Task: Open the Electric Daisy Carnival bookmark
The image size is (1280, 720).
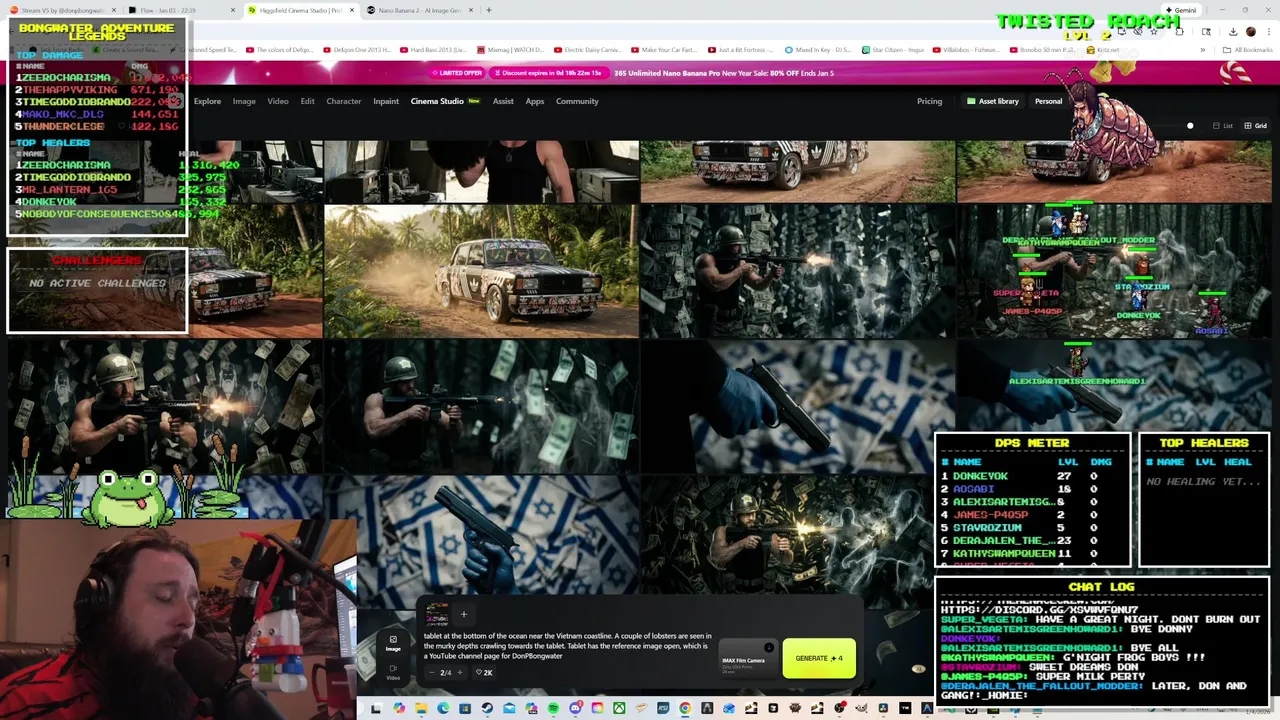Action: (x=588, y=49)
